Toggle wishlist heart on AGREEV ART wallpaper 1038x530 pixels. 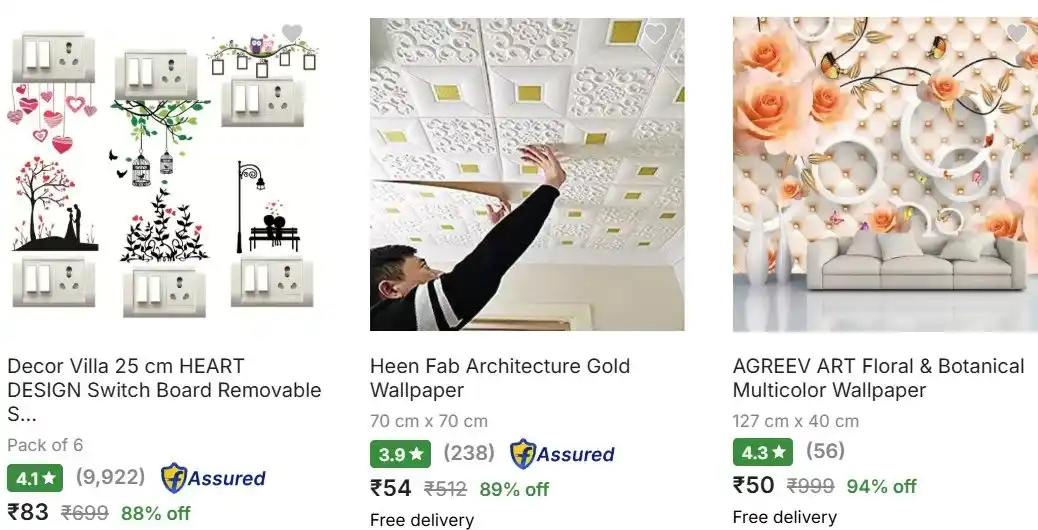[1017, 32]
